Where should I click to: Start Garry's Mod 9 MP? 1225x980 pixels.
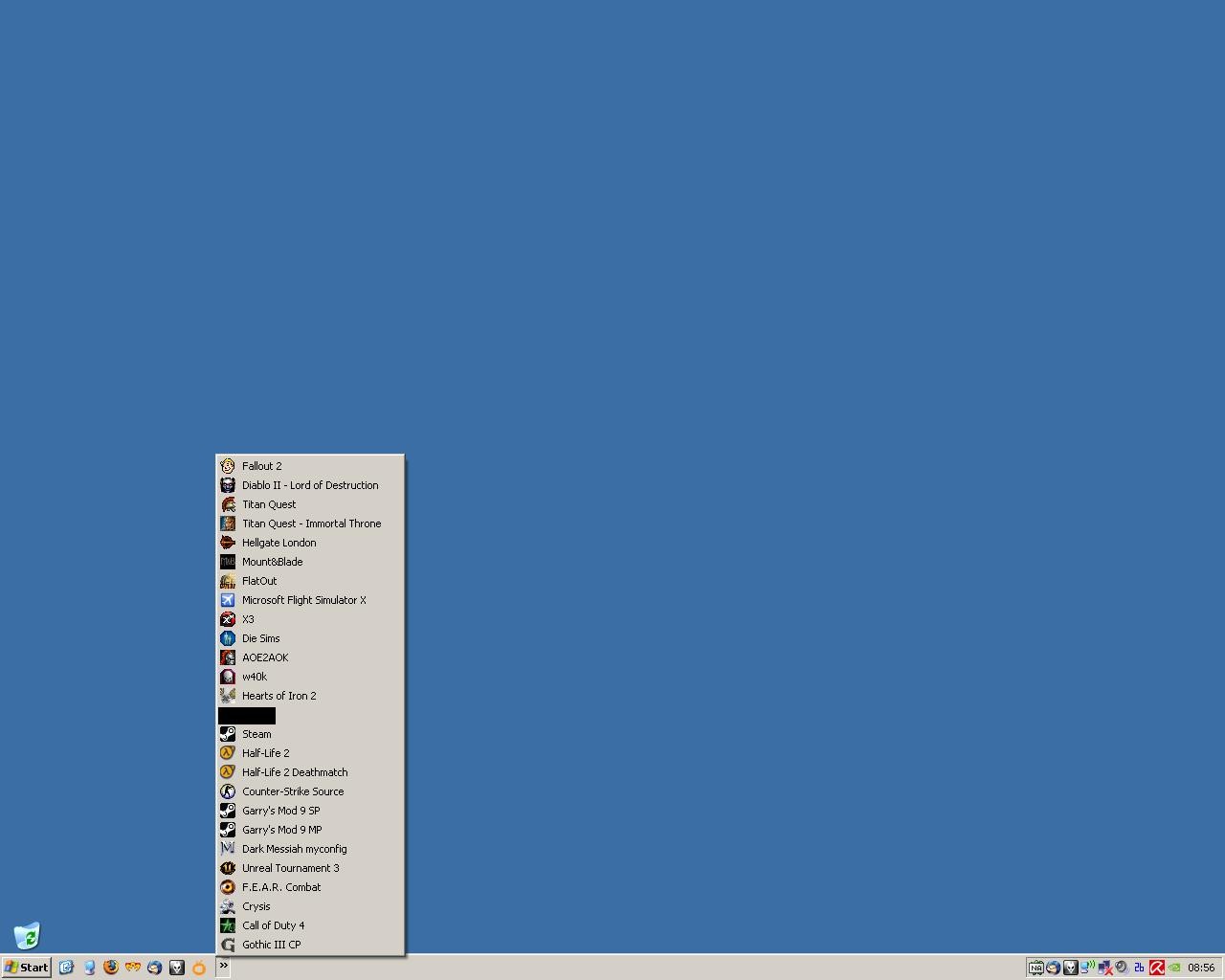click(x=310, y=830)
